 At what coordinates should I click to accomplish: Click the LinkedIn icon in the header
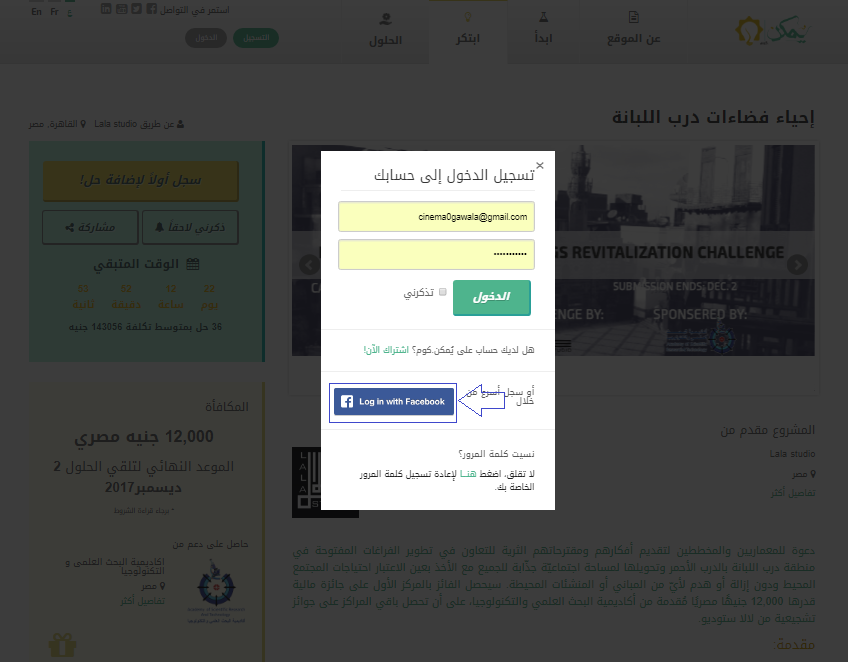click(x=107, y=9)
